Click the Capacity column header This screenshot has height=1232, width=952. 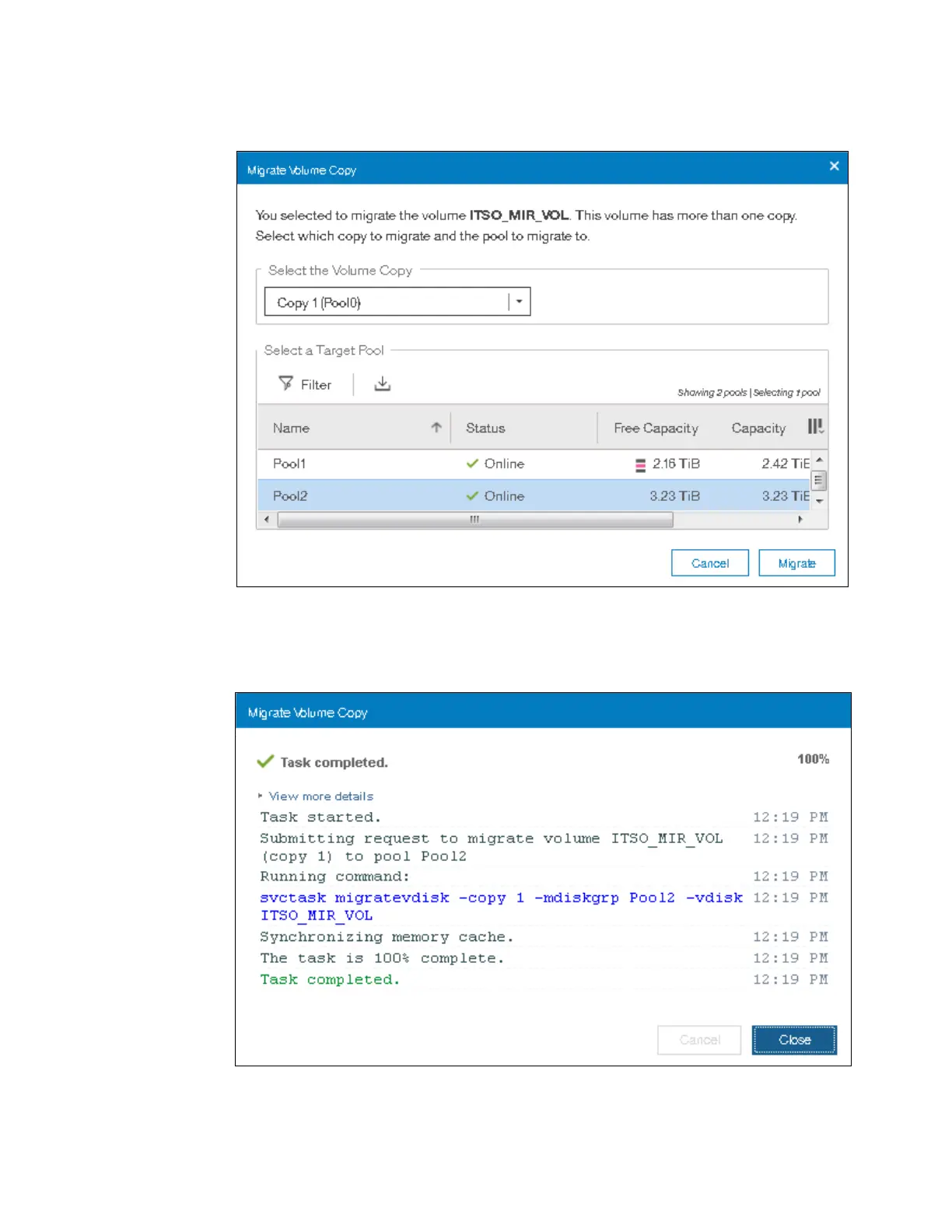tap(758, 428)
